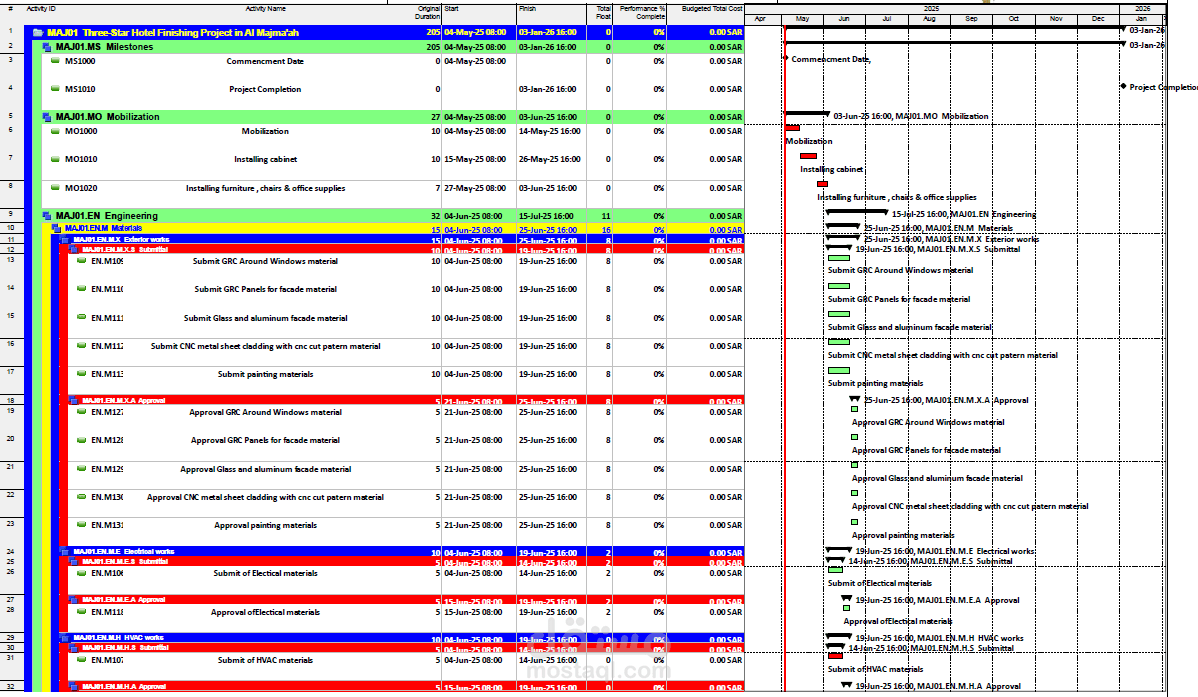Click the WBS icon beside MAJ01.EN Engineering
The image size is (1198, 697).
(47, 216)
